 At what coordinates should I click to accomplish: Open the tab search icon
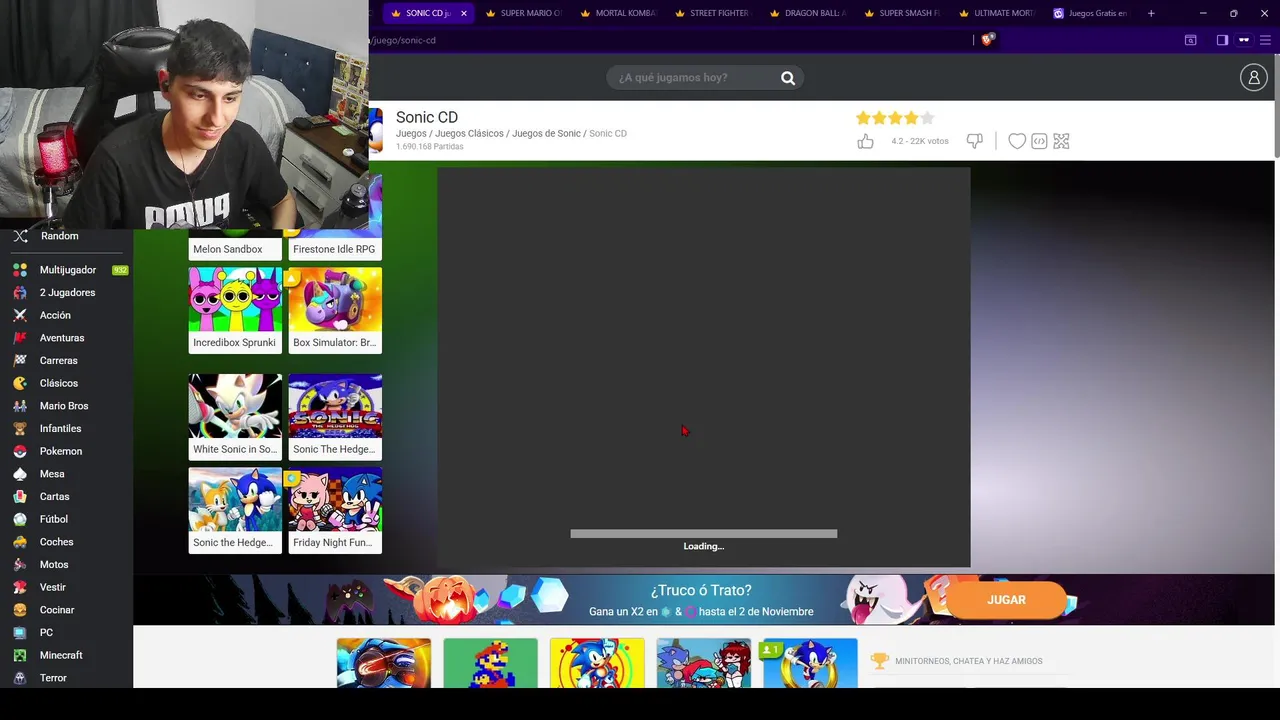tap(1190, 40)
